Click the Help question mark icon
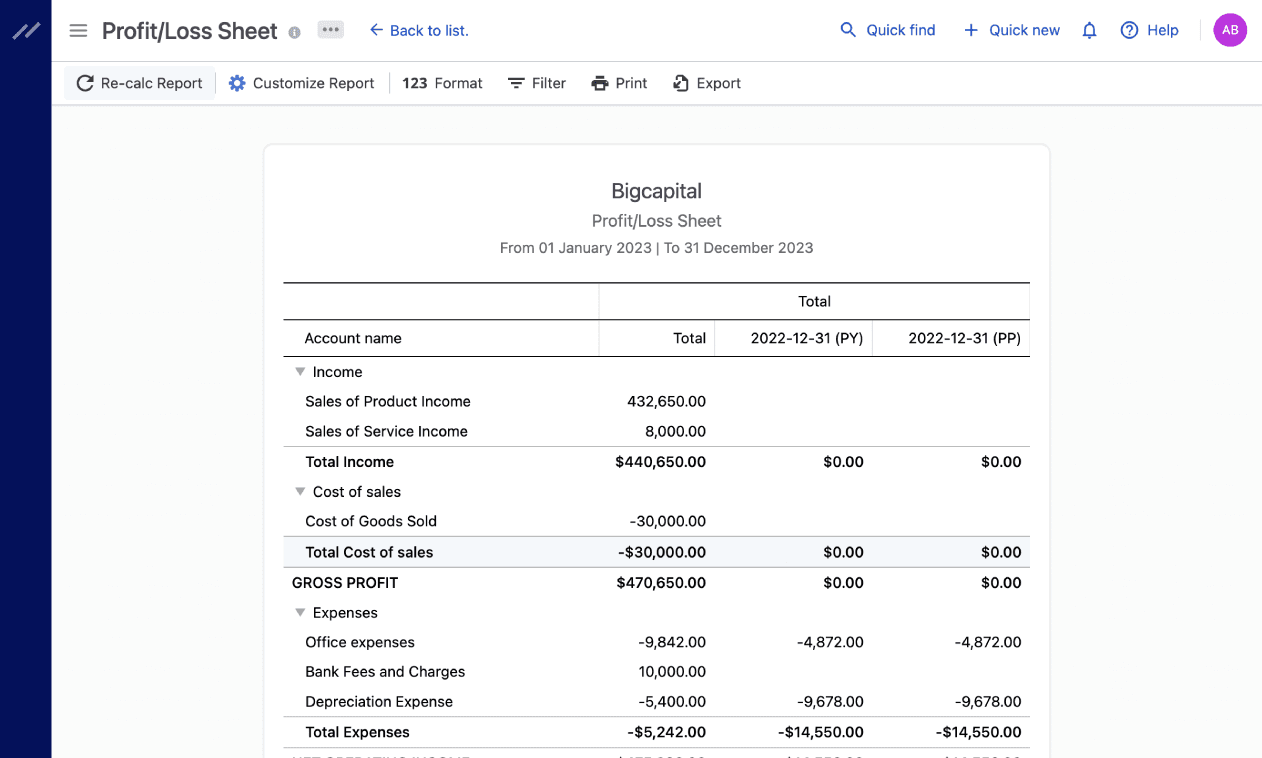 [x=1129, y=30]
